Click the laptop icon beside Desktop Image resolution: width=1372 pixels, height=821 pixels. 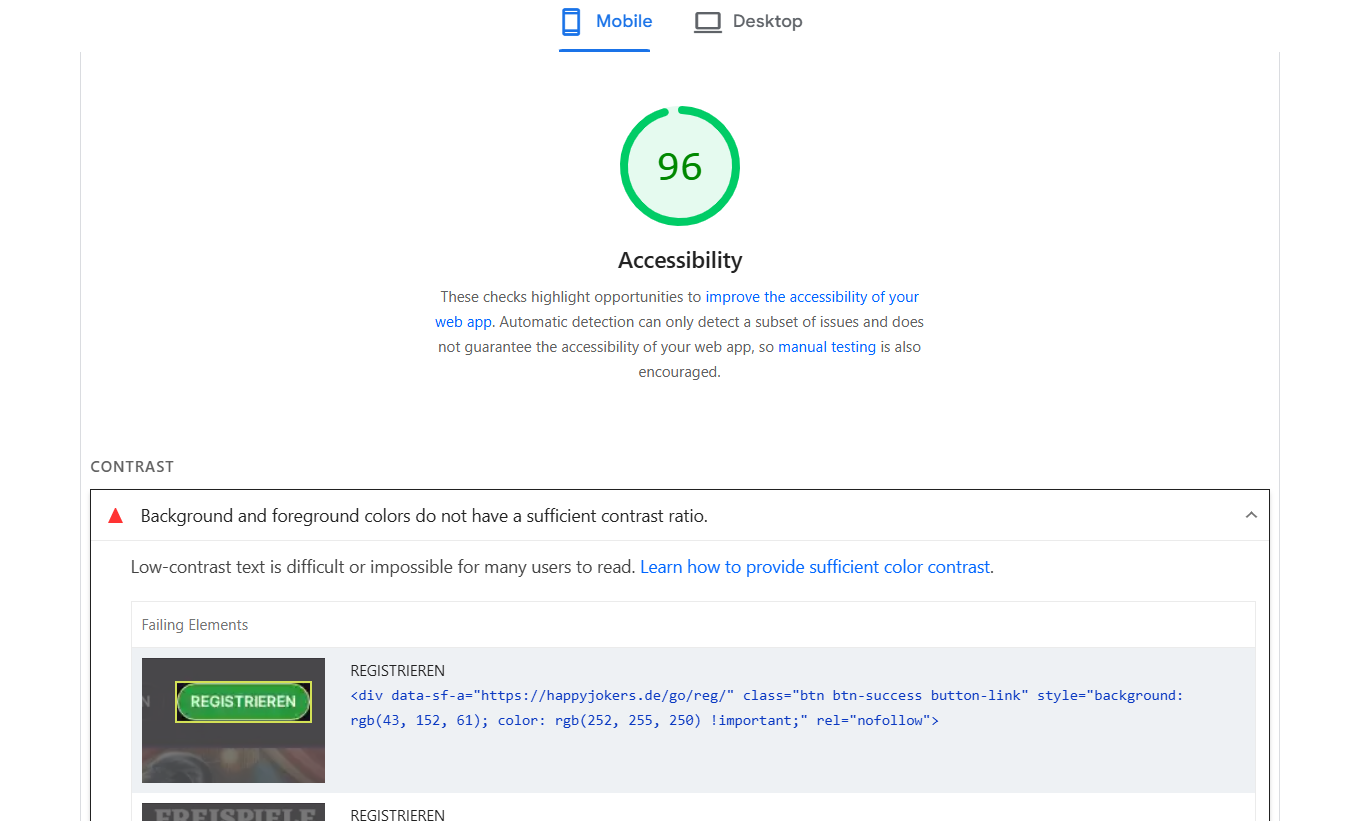tap(708, 22)
